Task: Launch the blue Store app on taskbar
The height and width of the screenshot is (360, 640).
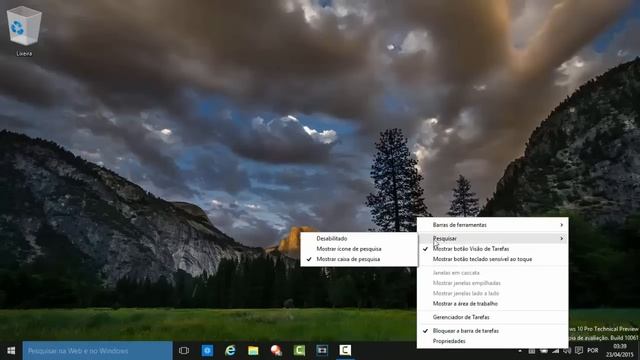Action: point(207,351)
